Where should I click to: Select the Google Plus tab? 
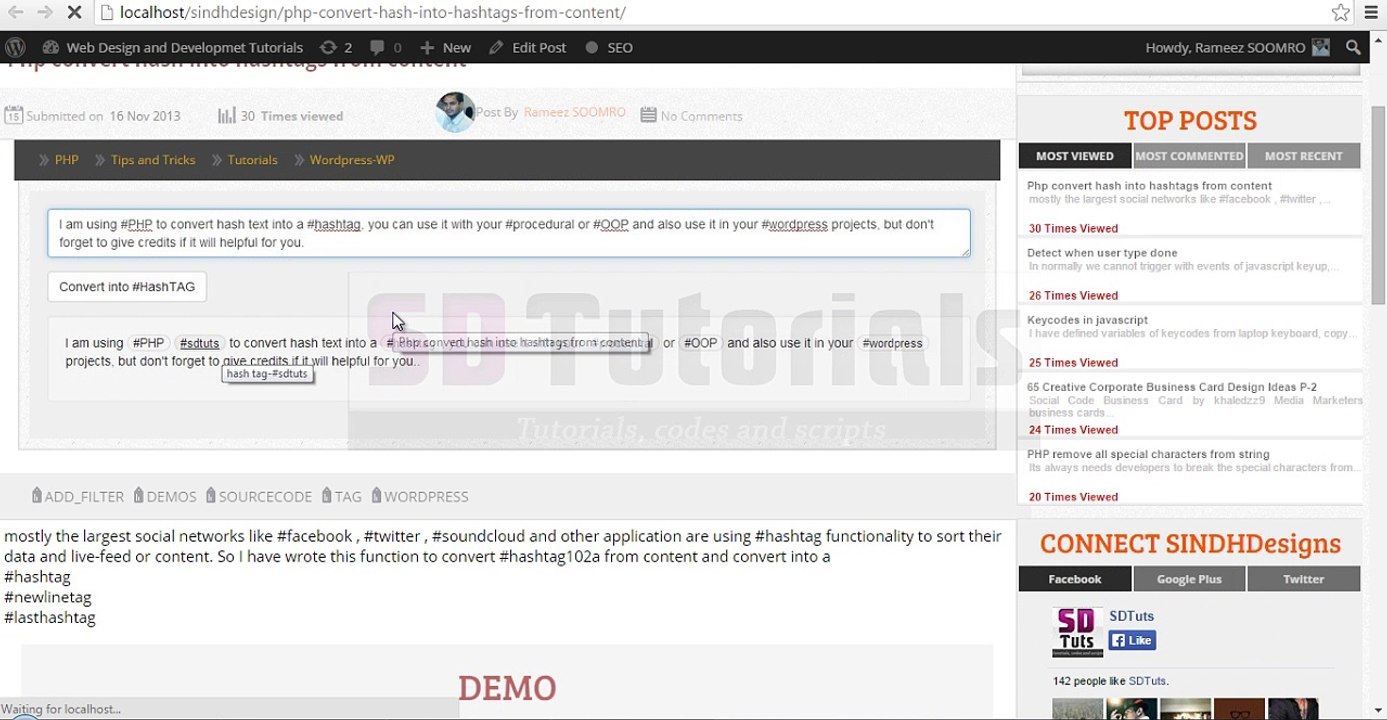[x=1189, y=579]
